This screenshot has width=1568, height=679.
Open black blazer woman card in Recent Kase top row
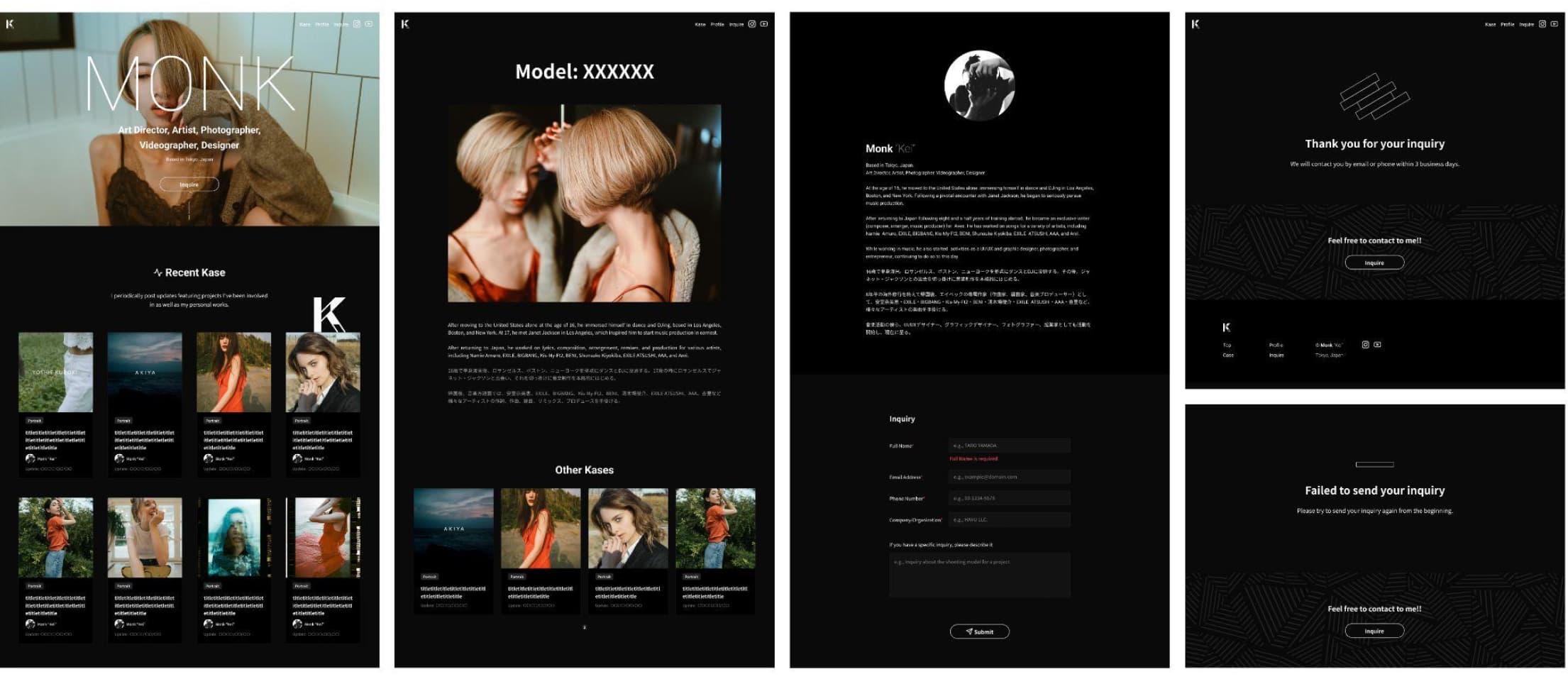(323, 404)
